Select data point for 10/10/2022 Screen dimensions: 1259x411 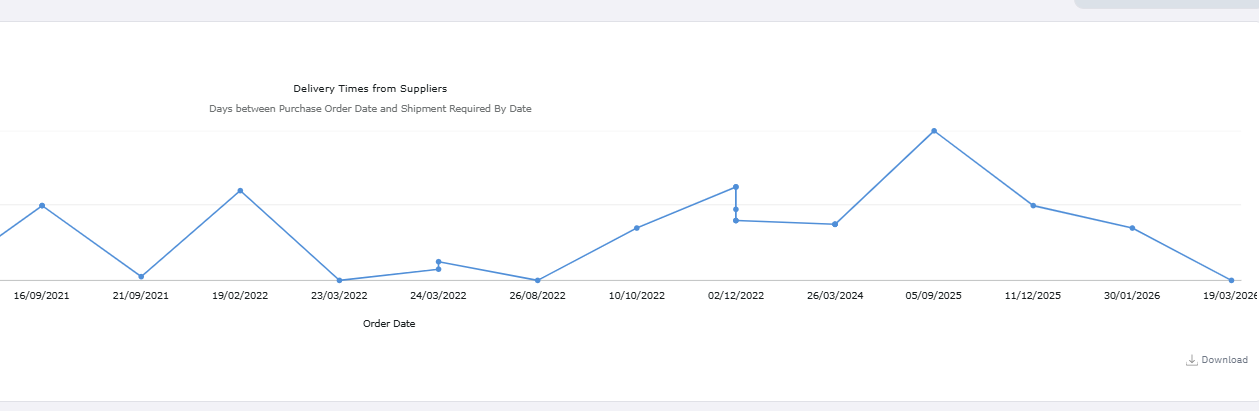[637, 228]
